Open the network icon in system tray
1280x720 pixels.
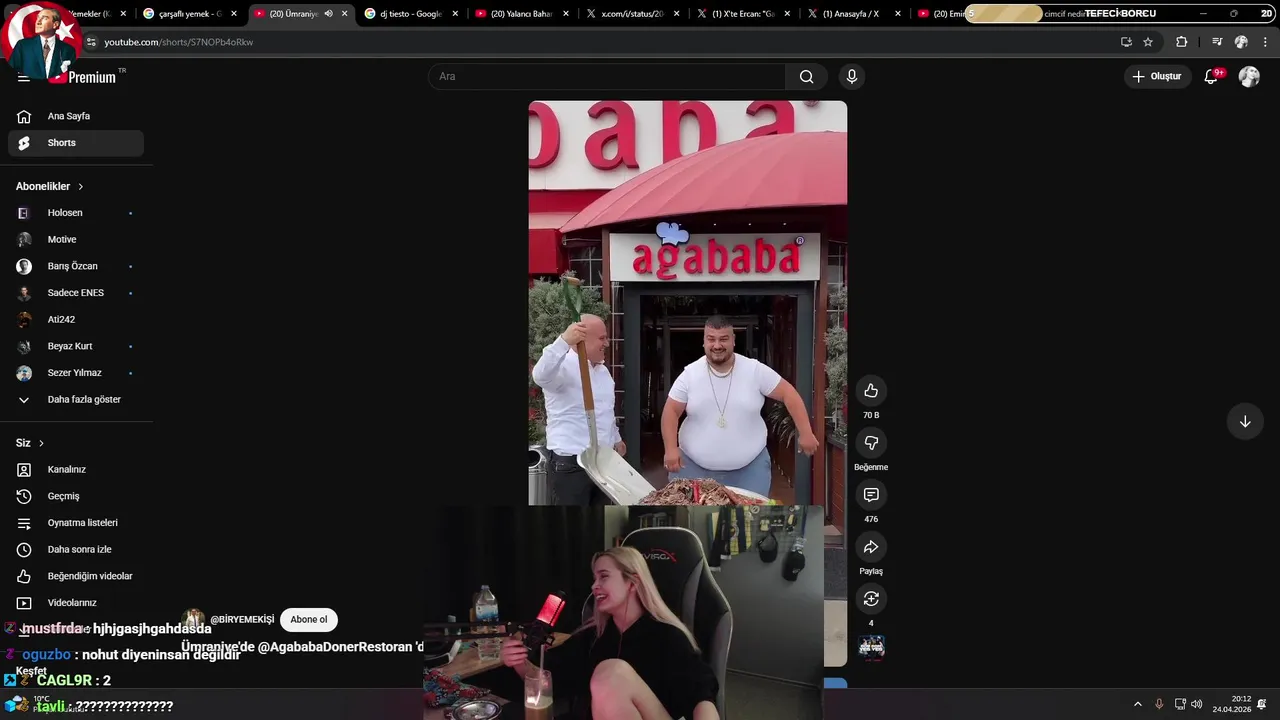point(1180,704)
